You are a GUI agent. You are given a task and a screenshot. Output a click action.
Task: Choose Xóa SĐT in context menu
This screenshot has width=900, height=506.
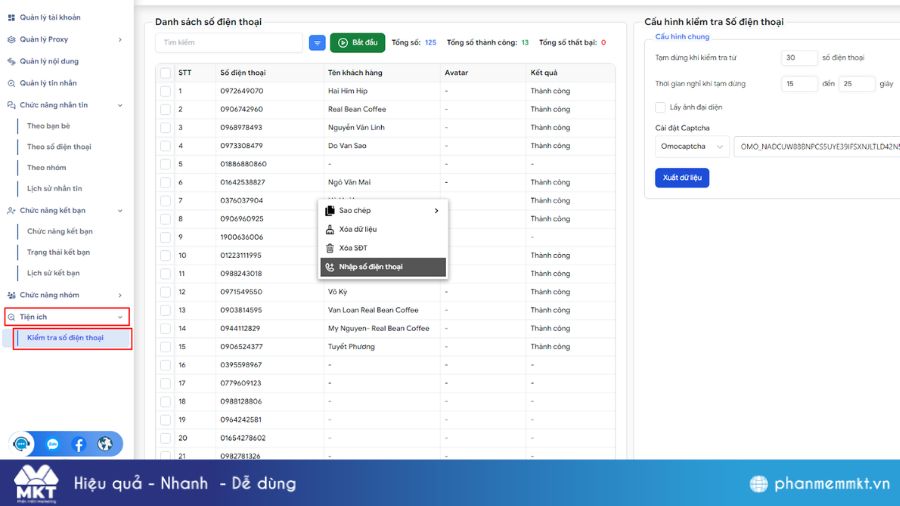pos(383,248)
